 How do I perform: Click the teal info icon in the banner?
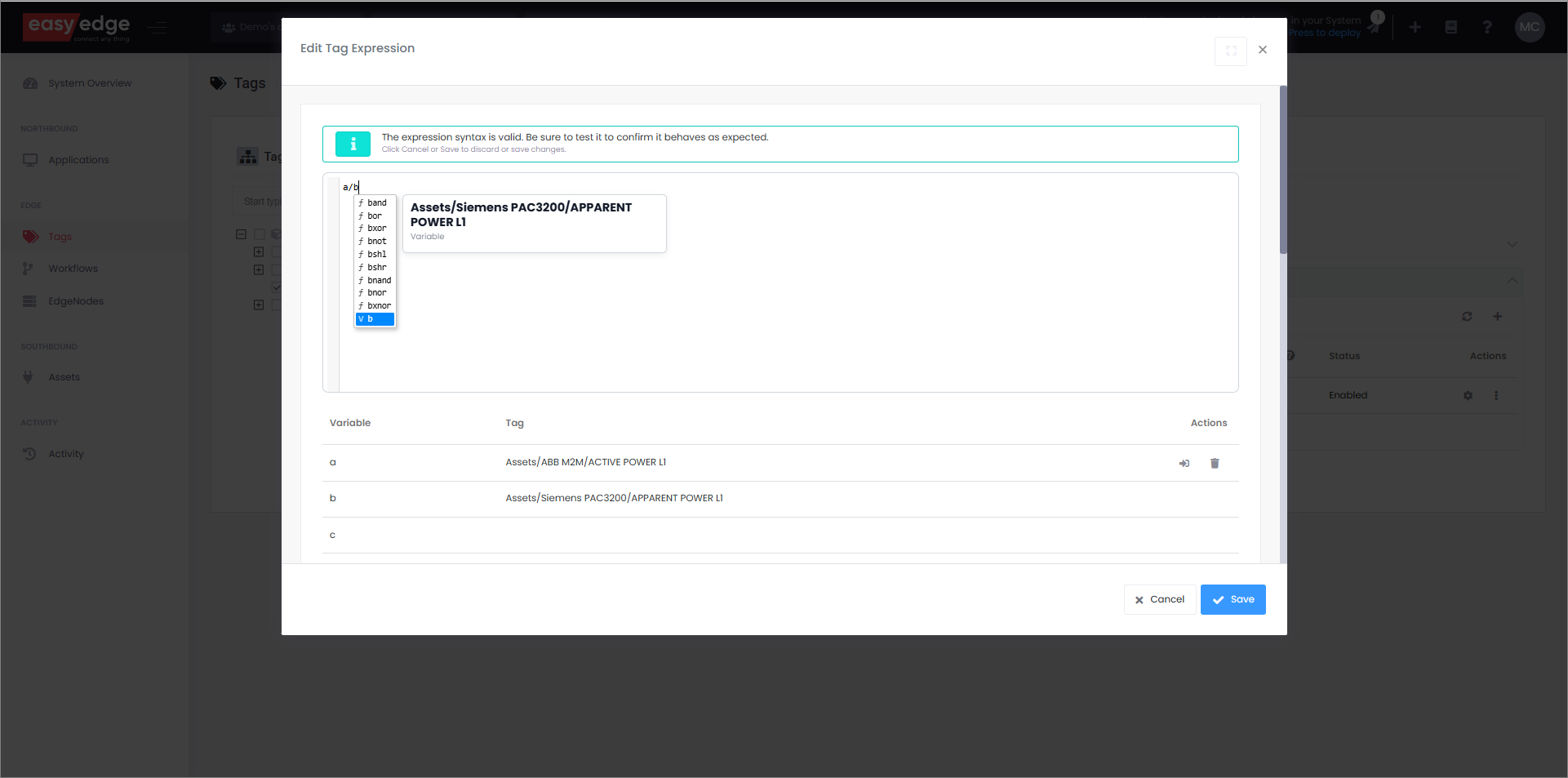(x=353, y=144)
